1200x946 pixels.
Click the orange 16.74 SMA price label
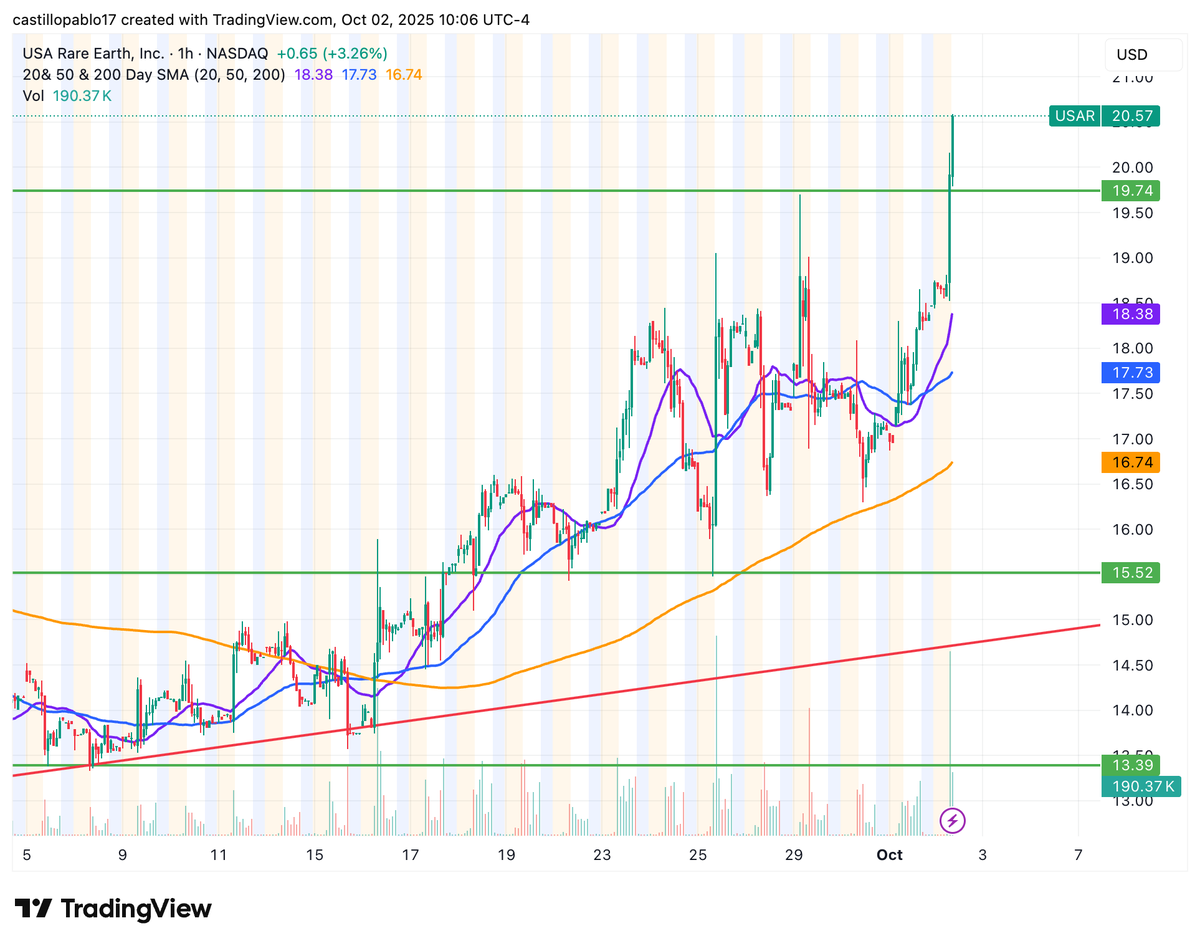pos(1131,462)
